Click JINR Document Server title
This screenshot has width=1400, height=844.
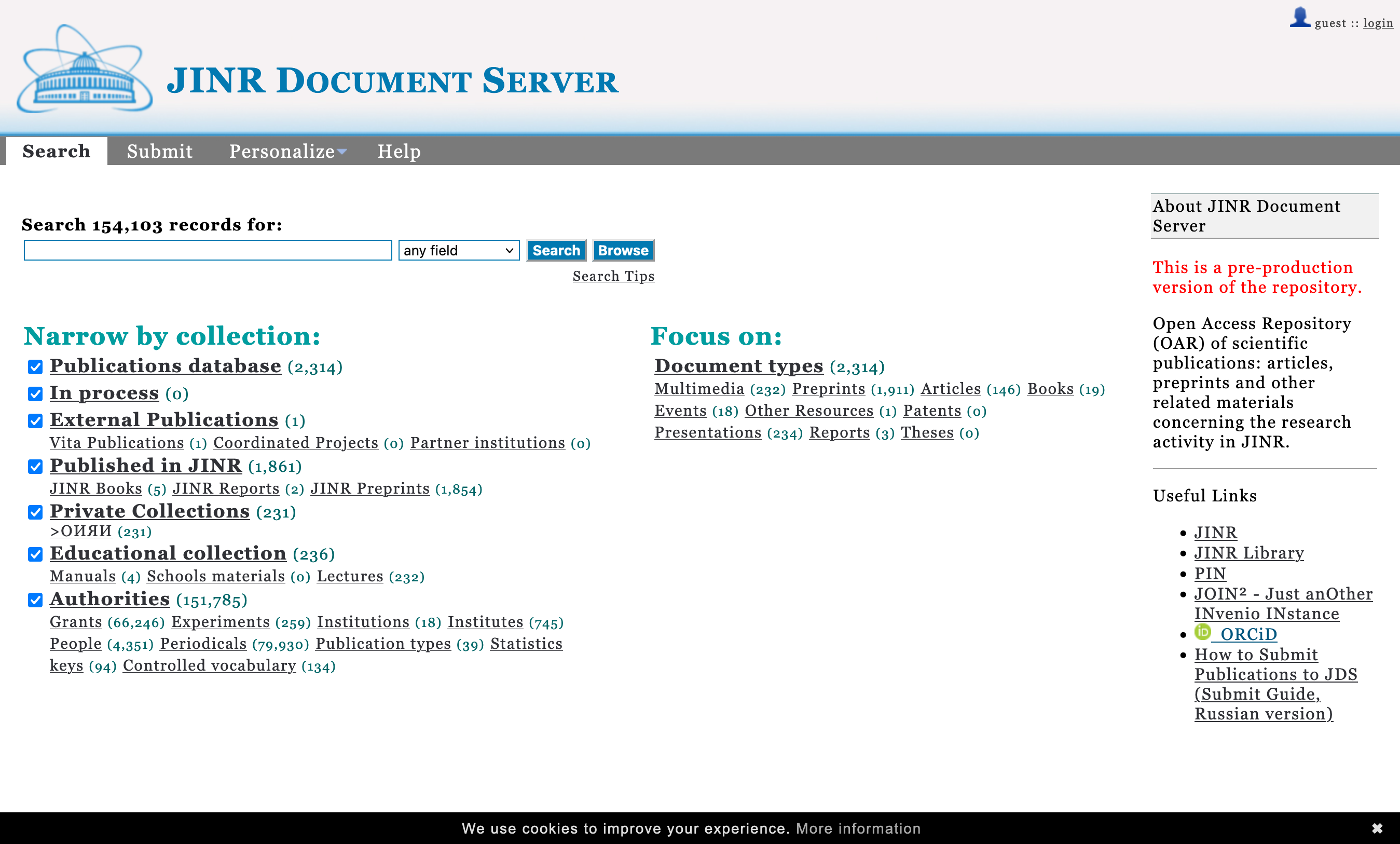392,80
